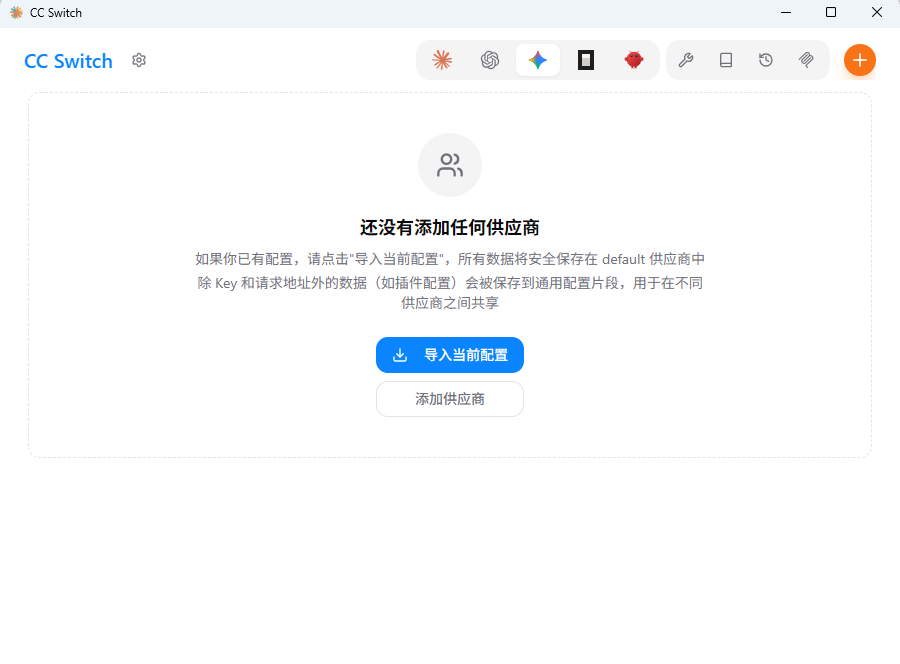Click the CC Switch title bar app icon
This screenshot has width=900, height=664.
[x=16, y=13]
